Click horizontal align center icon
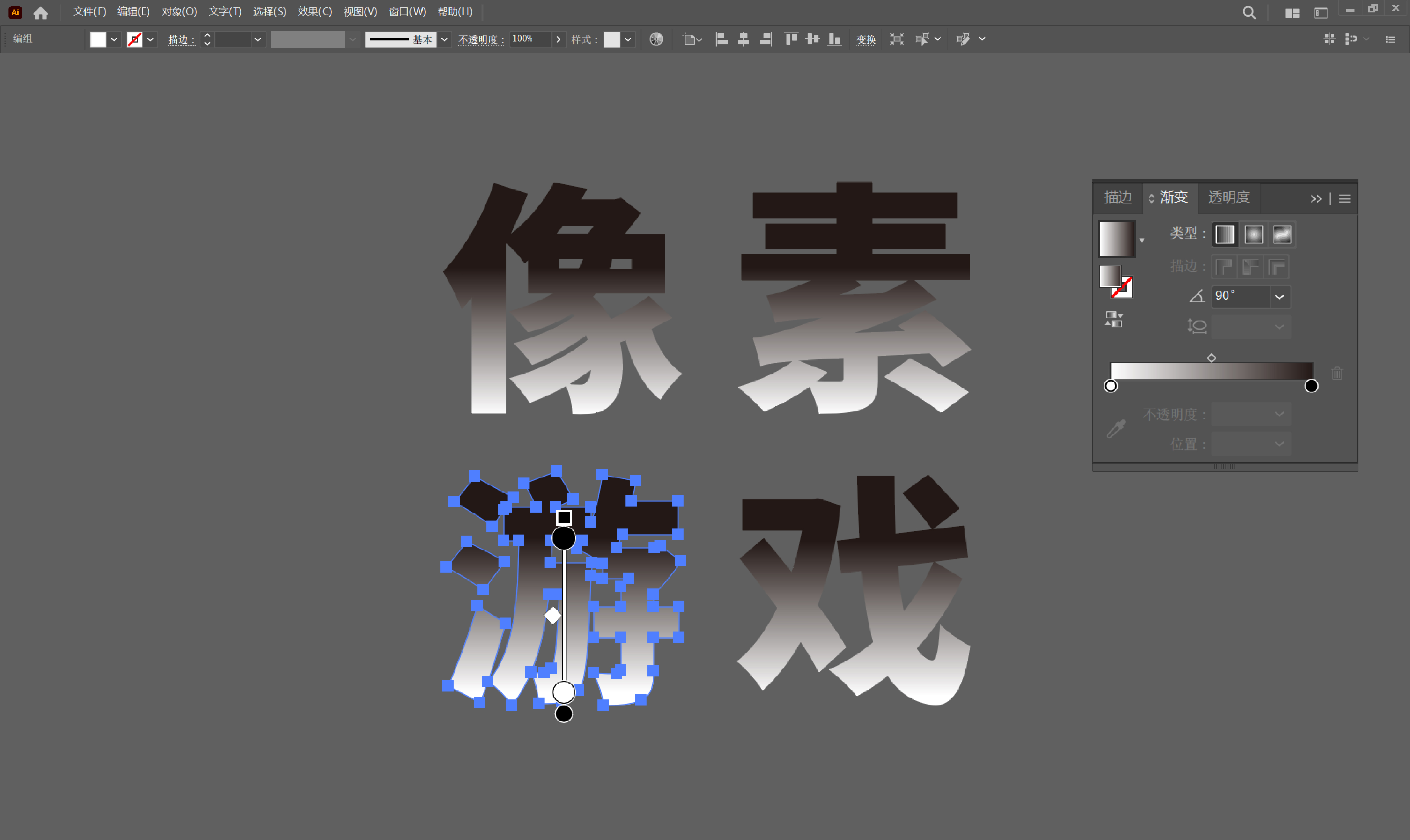This screenshot has height=840, width=1410. click(x=744, y=39)
